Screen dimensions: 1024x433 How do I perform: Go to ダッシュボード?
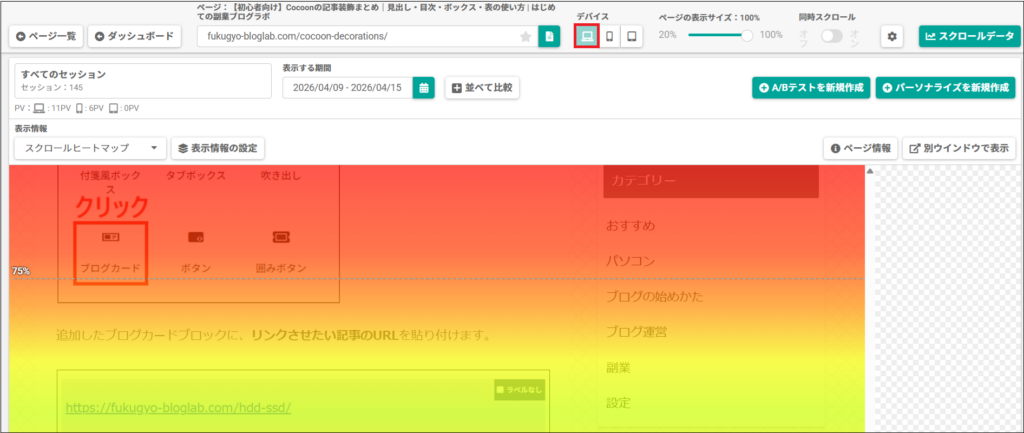(x=134, y=37)
